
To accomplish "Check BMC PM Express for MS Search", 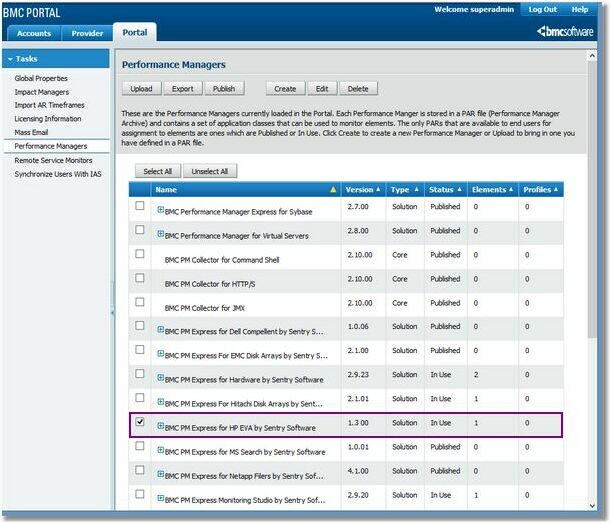I will 140,446.
